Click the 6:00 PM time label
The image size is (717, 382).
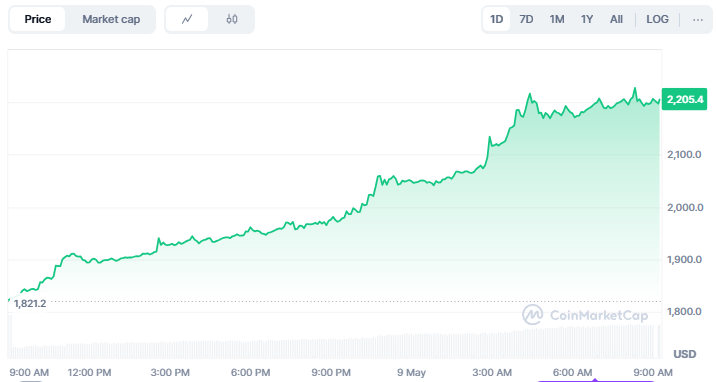pos(251,372)
